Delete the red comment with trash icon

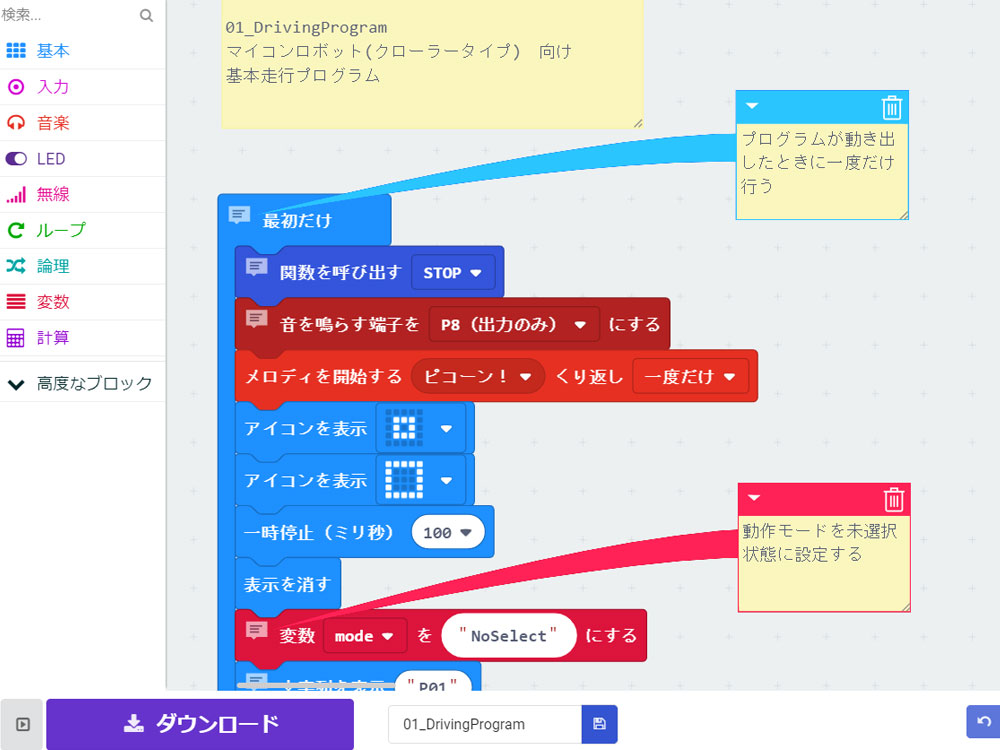[894, 500]
